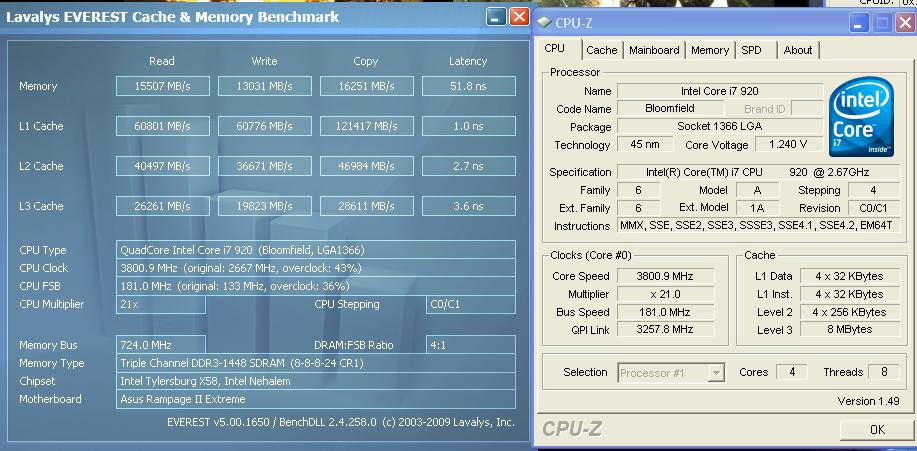Click the L3 Cache Read value 26261 MB/s
The image size is (917, 451).
163,206
